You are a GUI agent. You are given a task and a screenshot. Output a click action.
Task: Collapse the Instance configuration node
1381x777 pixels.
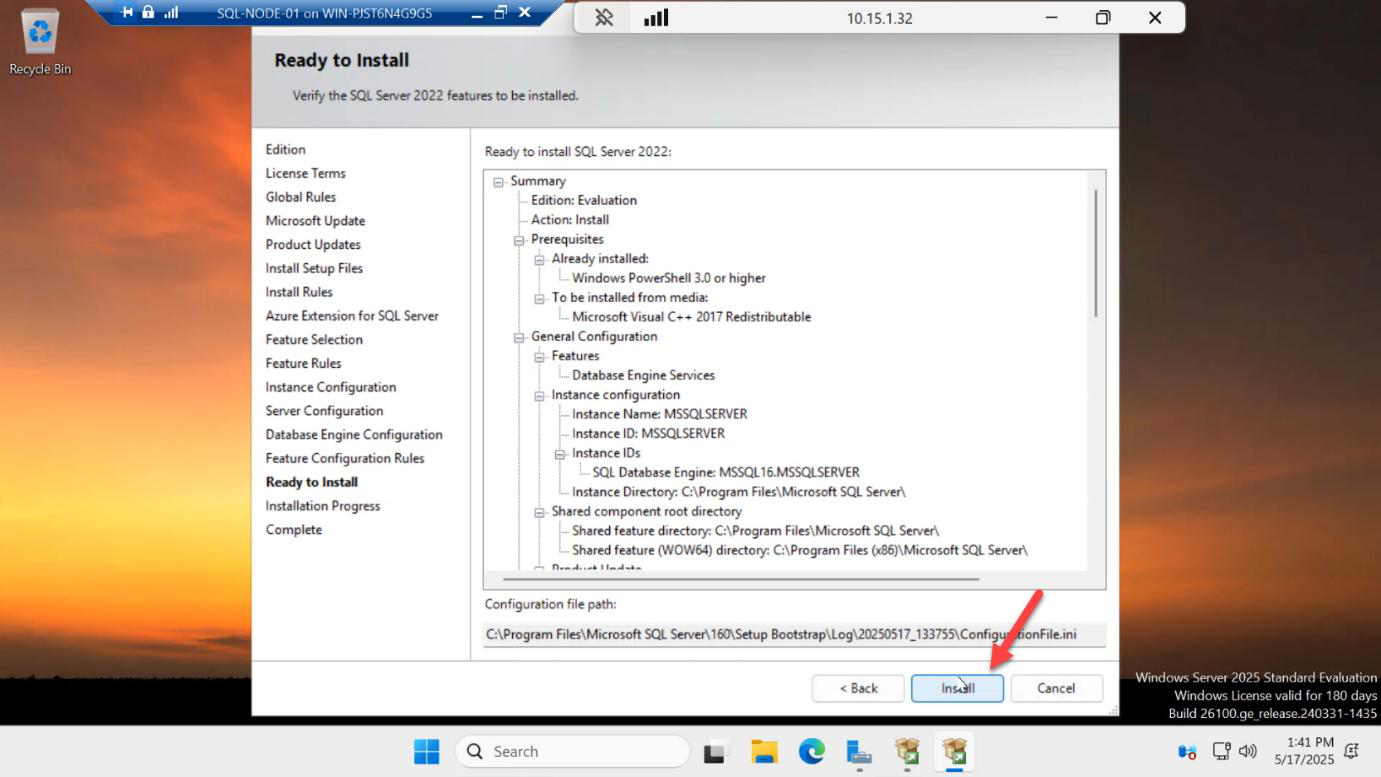pyautogui.click(x=539, y=395)
